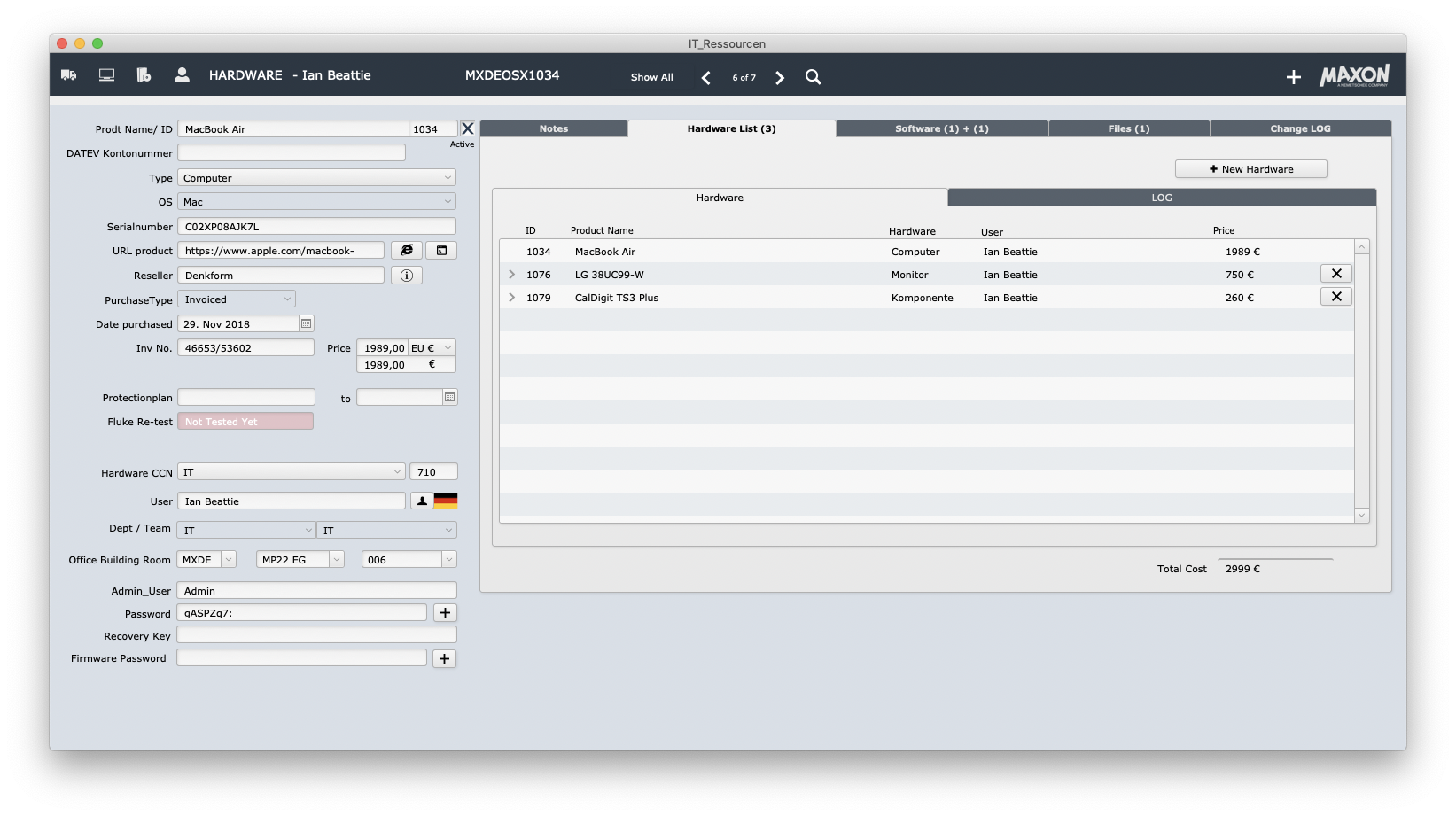
Task: Generate password with plus button
Action: pyautogui.click(x=445, y=612)
